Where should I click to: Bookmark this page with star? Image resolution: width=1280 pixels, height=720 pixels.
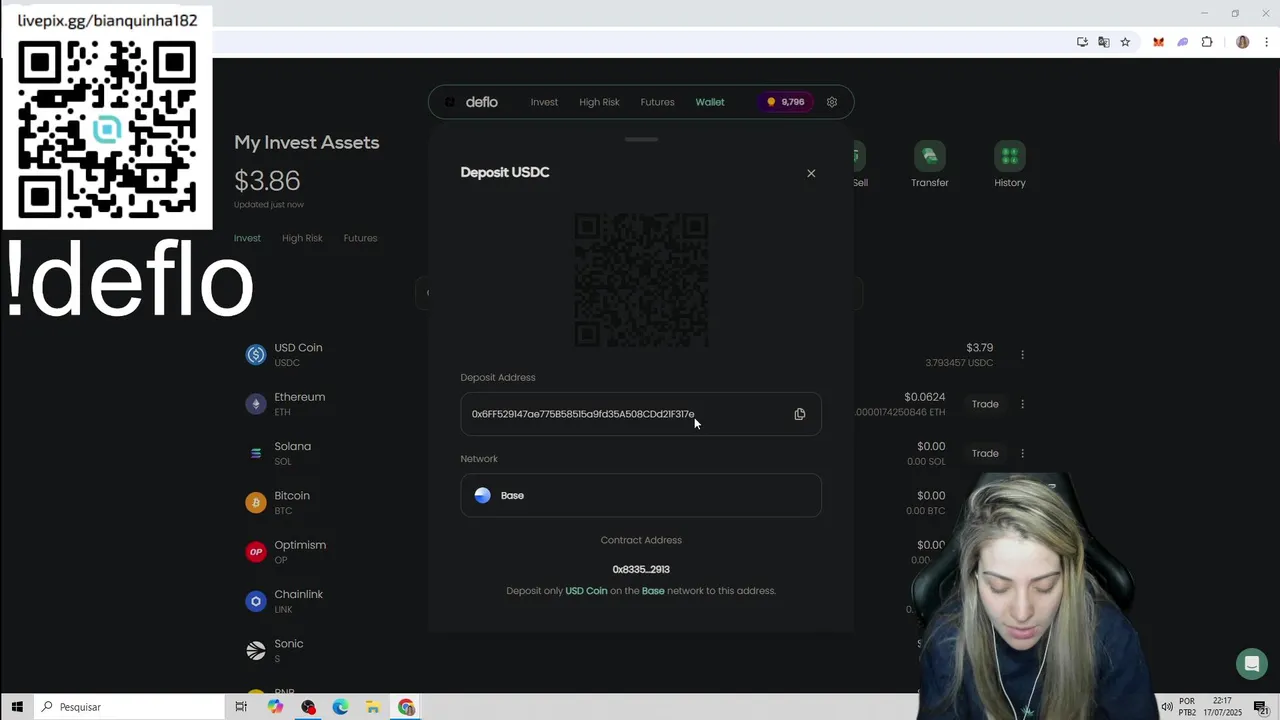point(1125,42)
